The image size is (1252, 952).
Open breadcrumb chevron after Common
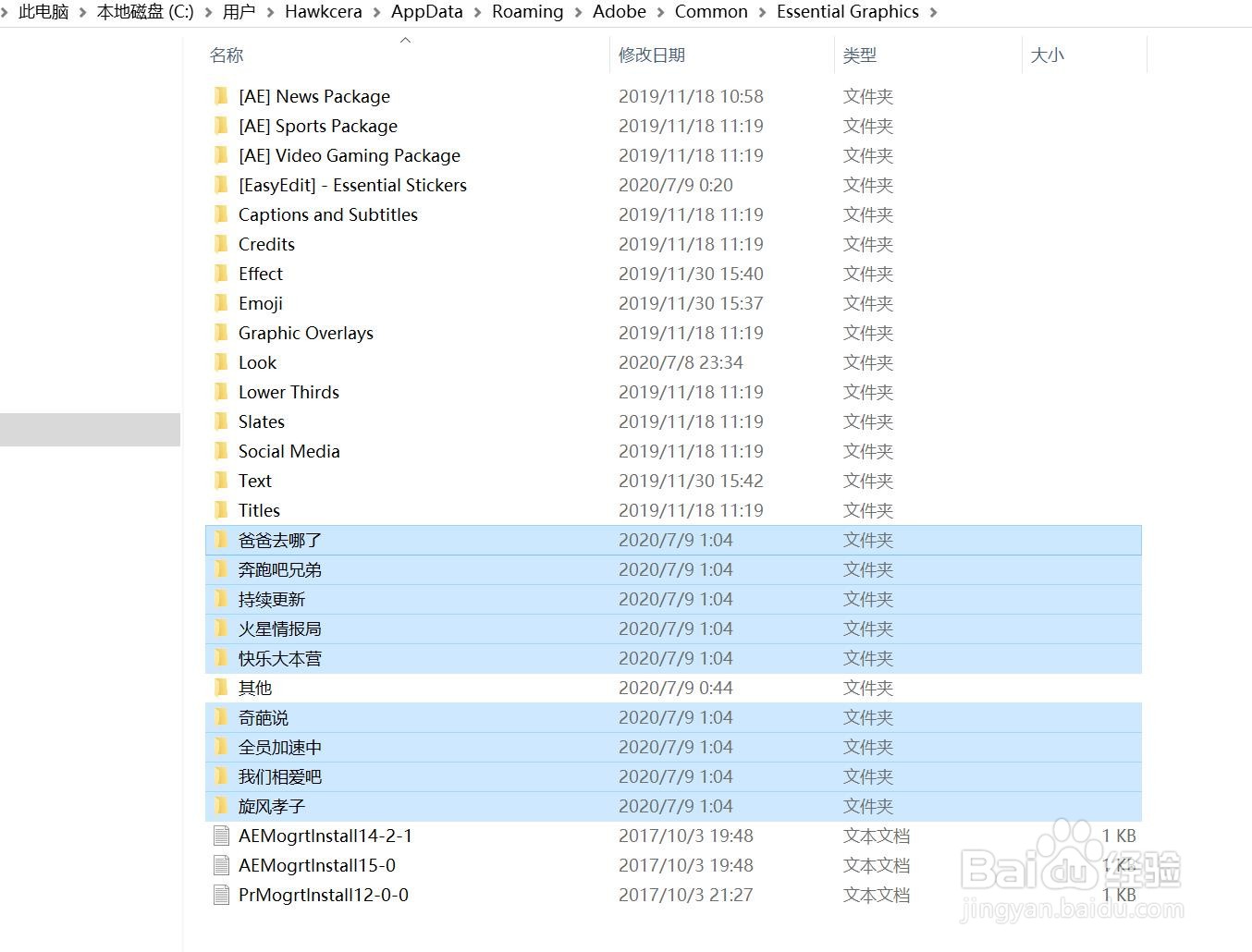pos(762,12)
